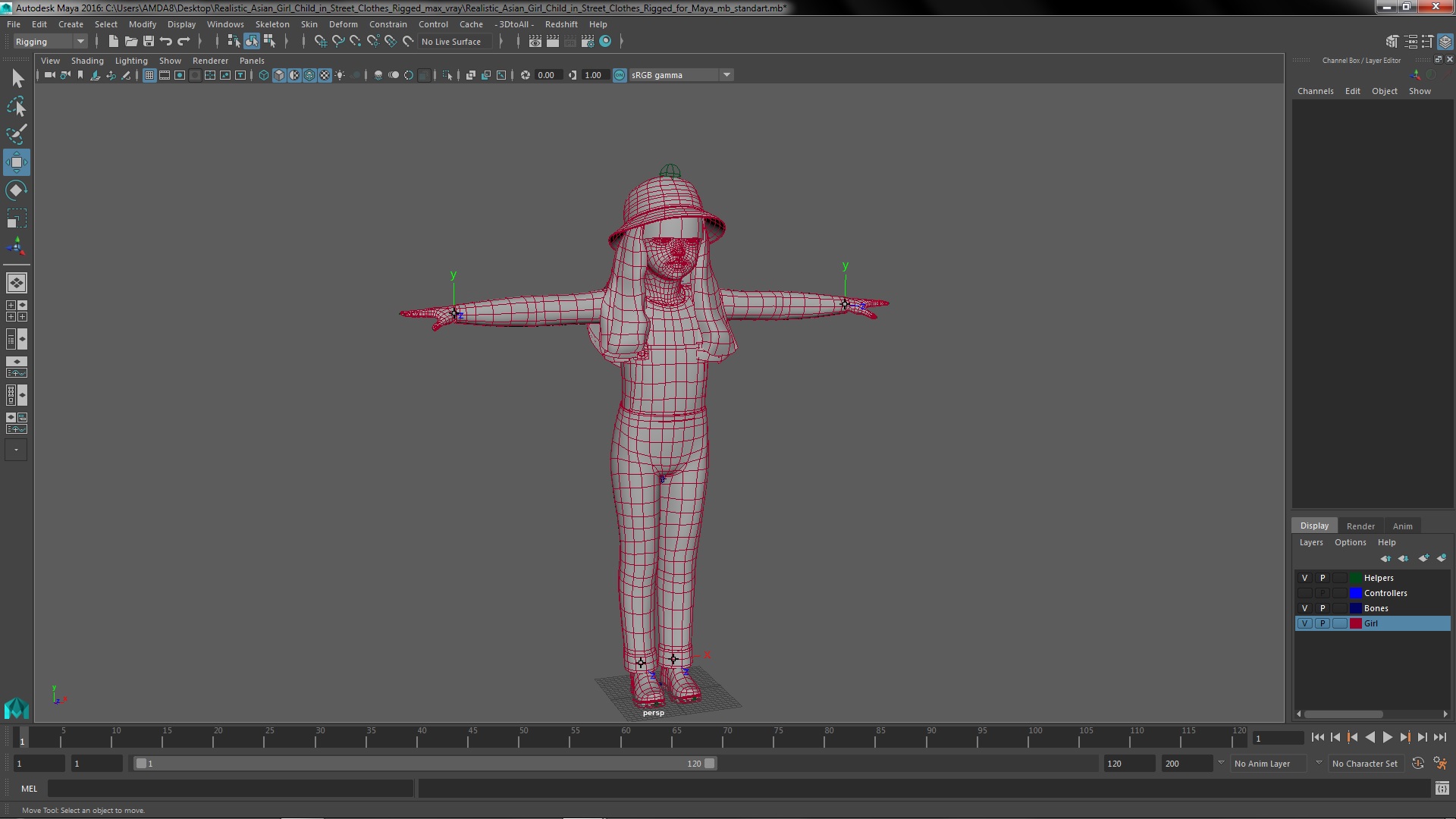Open Options menu in Layer Editor
This screenshot has width=1456, height=819.
coord(1350,542)
